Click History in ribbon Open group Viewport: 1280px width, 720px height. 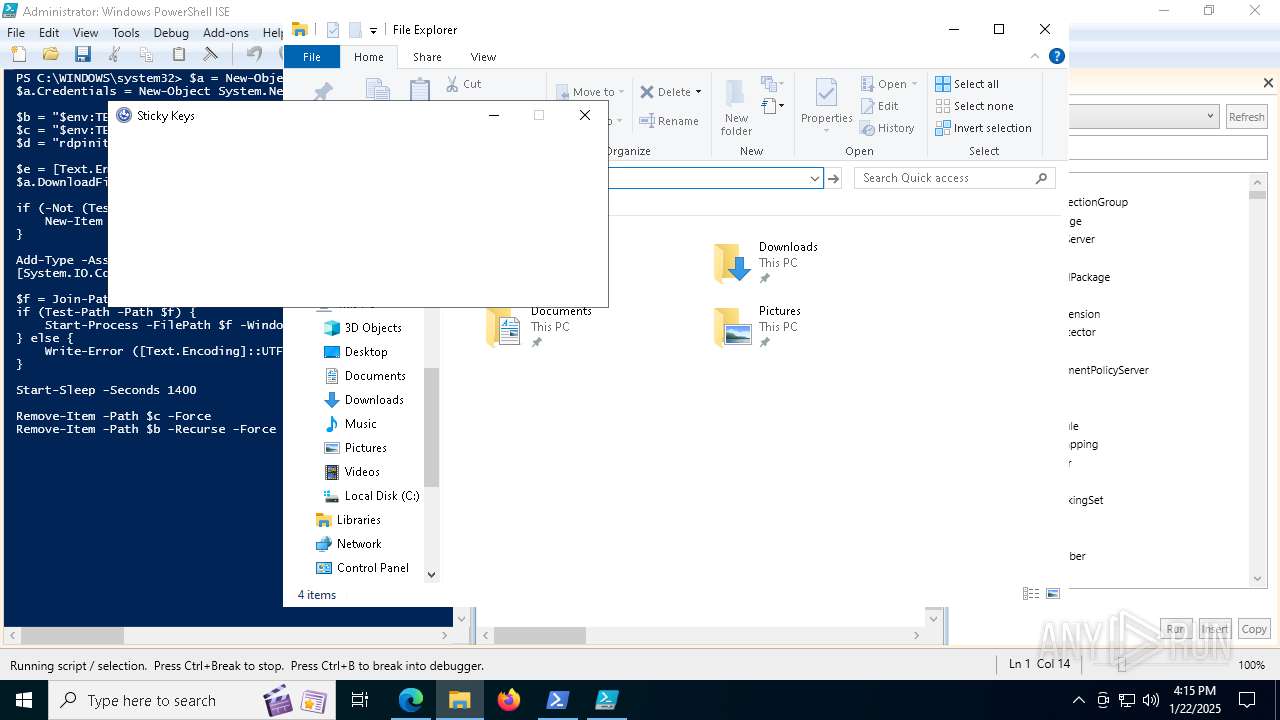[887, 128]
